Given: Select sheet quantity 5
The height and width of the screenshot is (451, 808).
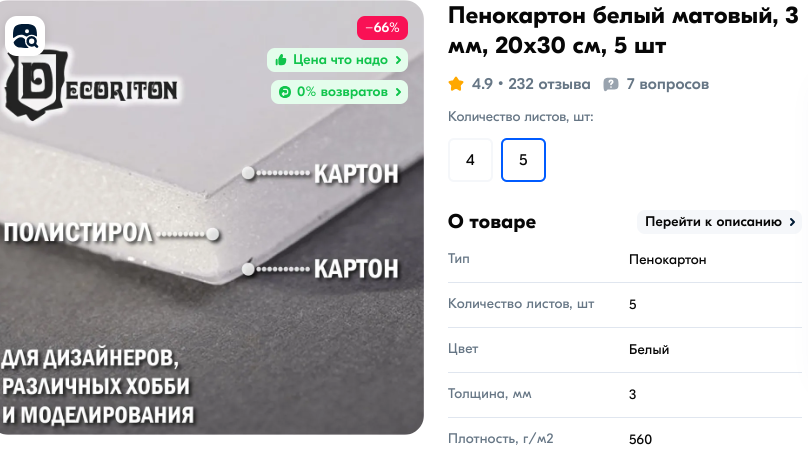Looking at the screenshot, I should click(523, 160).
